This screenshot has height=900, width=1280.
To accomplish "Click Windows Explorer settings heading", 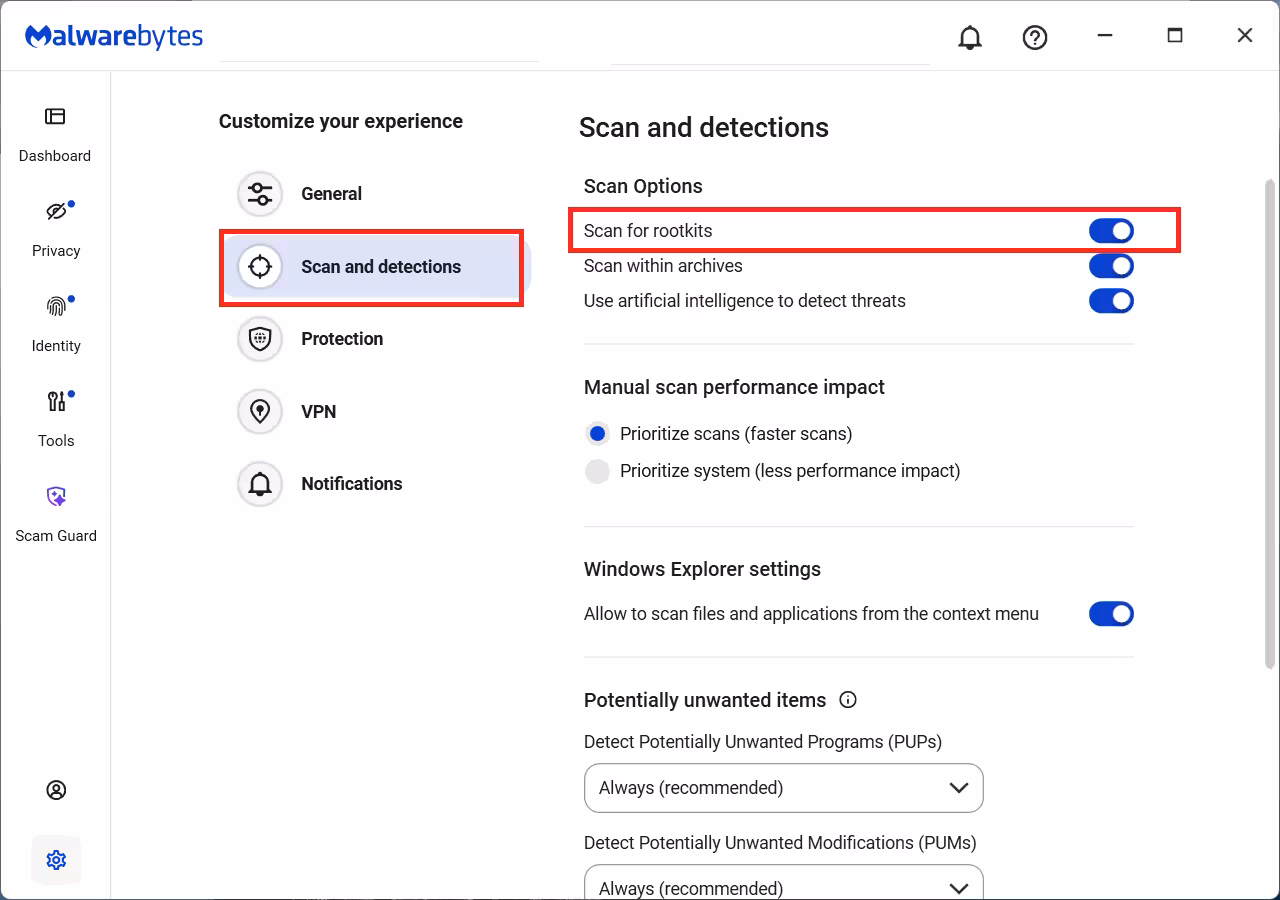I will point(702,569).
